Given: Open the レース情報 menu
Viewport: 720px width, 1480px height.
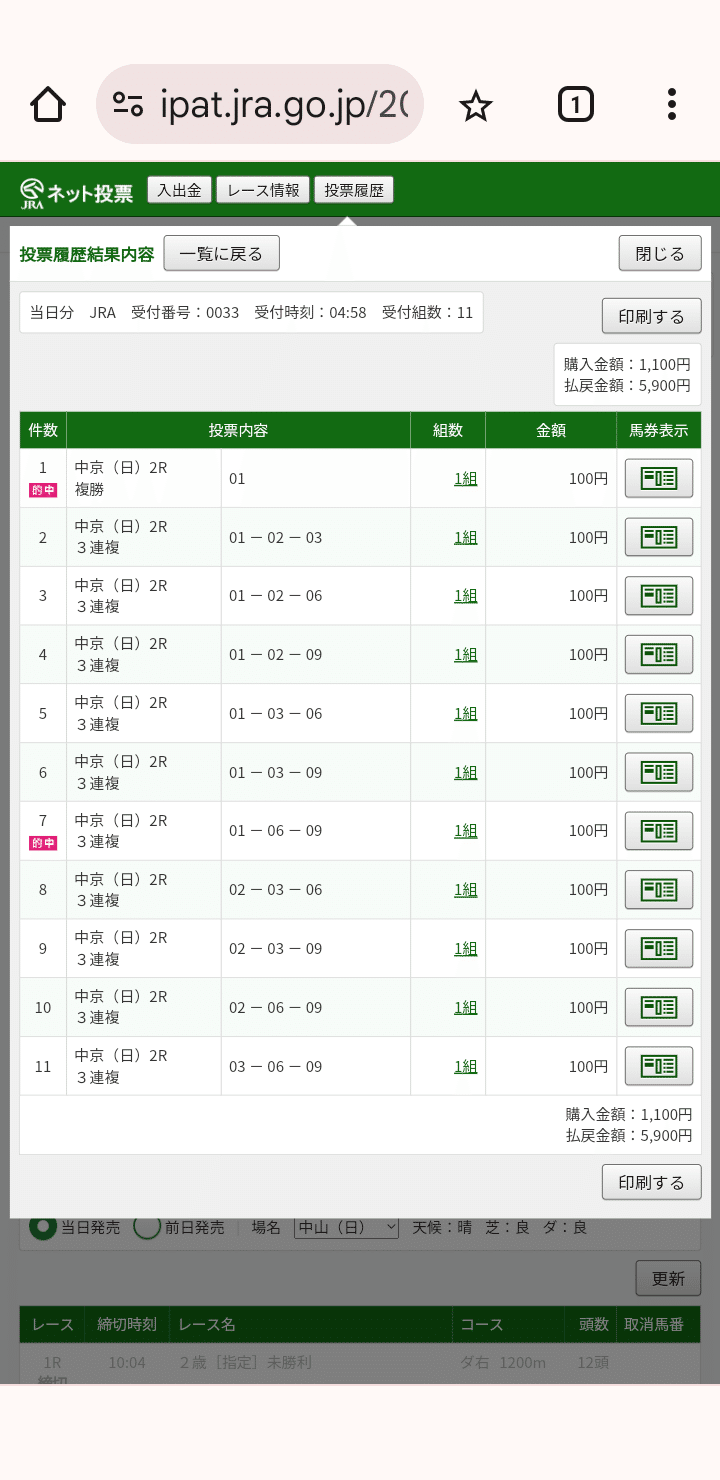Looking at the screenshot, I should click(x=263, y=190).
